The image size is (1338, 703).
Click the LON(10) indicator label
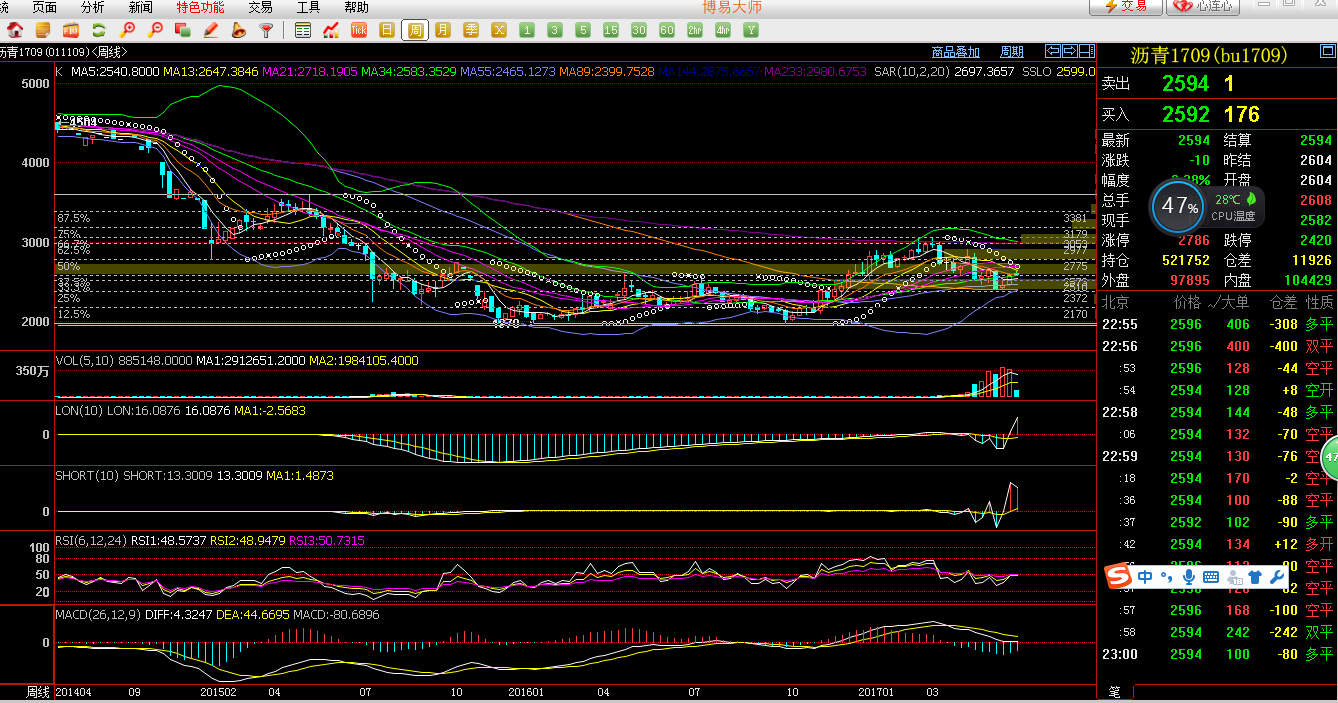(x=80, y=410)
